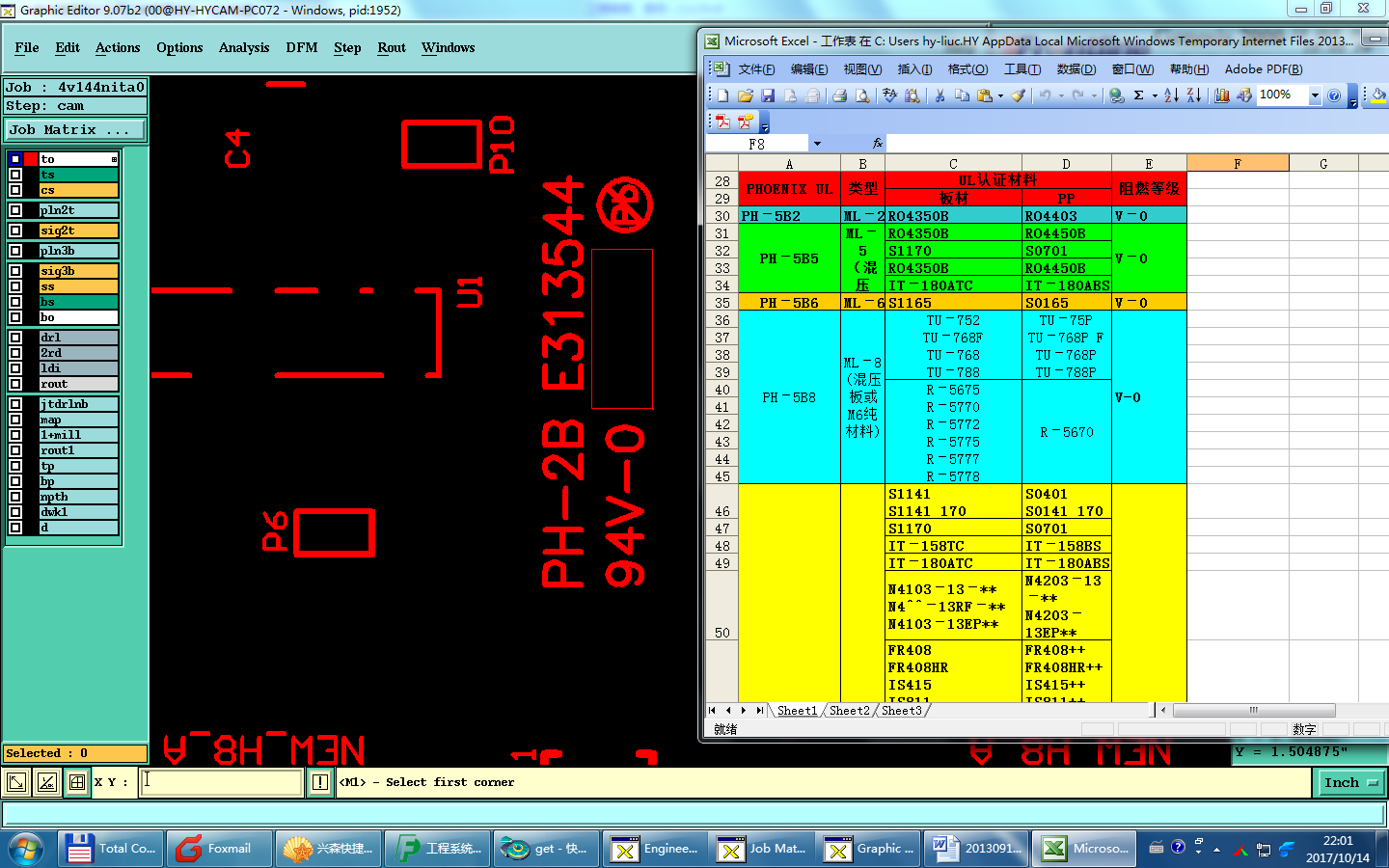Click the Paste clipboard icon in Excel
The height and width of the screenshot is (868, 1389).
click(x=985, y=95)
